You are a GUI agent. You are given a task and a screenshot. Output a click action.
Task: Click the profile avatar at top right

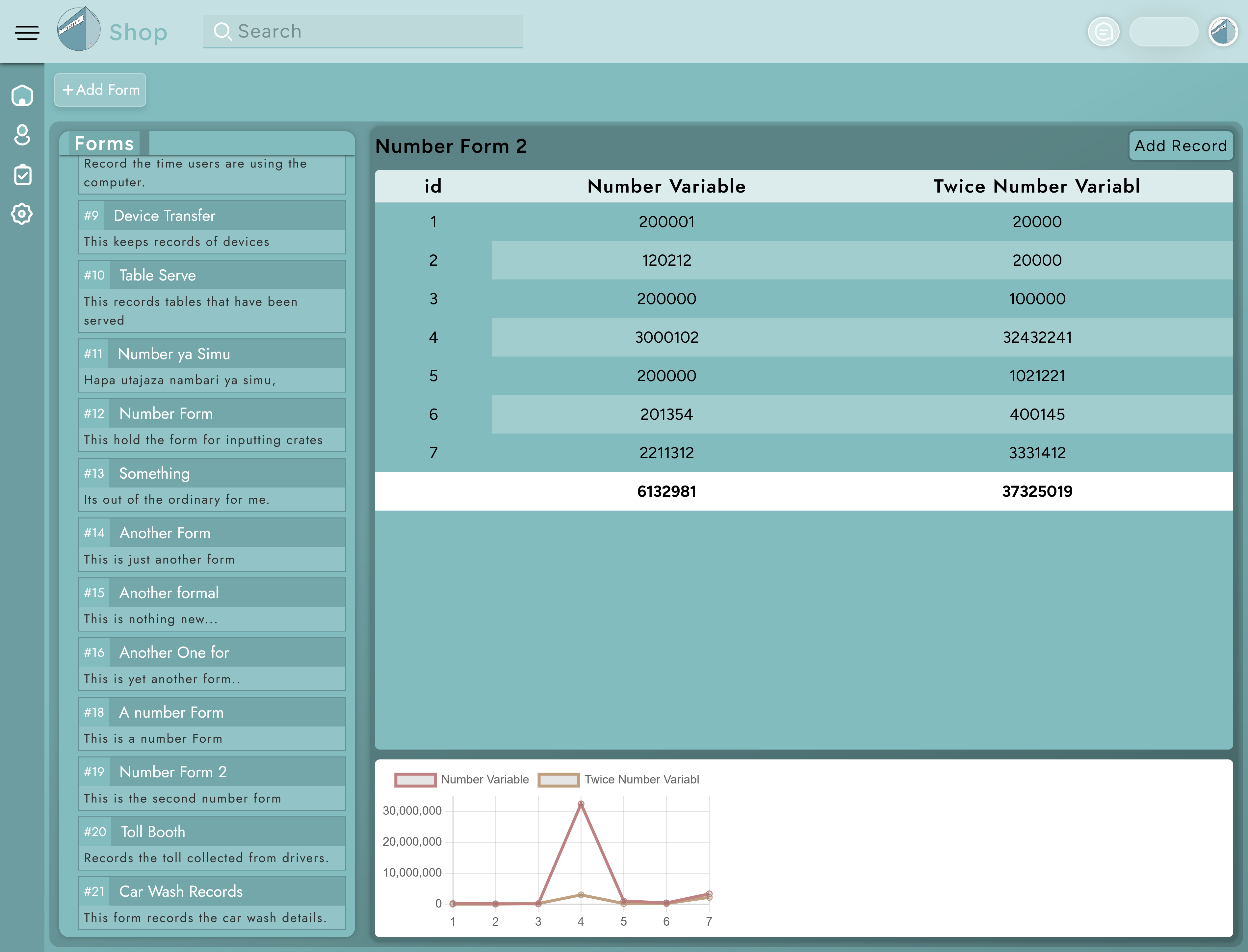click(1223, 32)
